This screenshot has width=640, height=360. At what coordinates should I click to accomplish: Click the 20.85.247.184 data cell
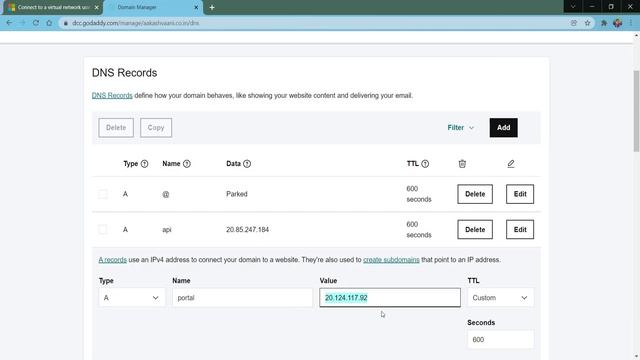pos(247,229)
